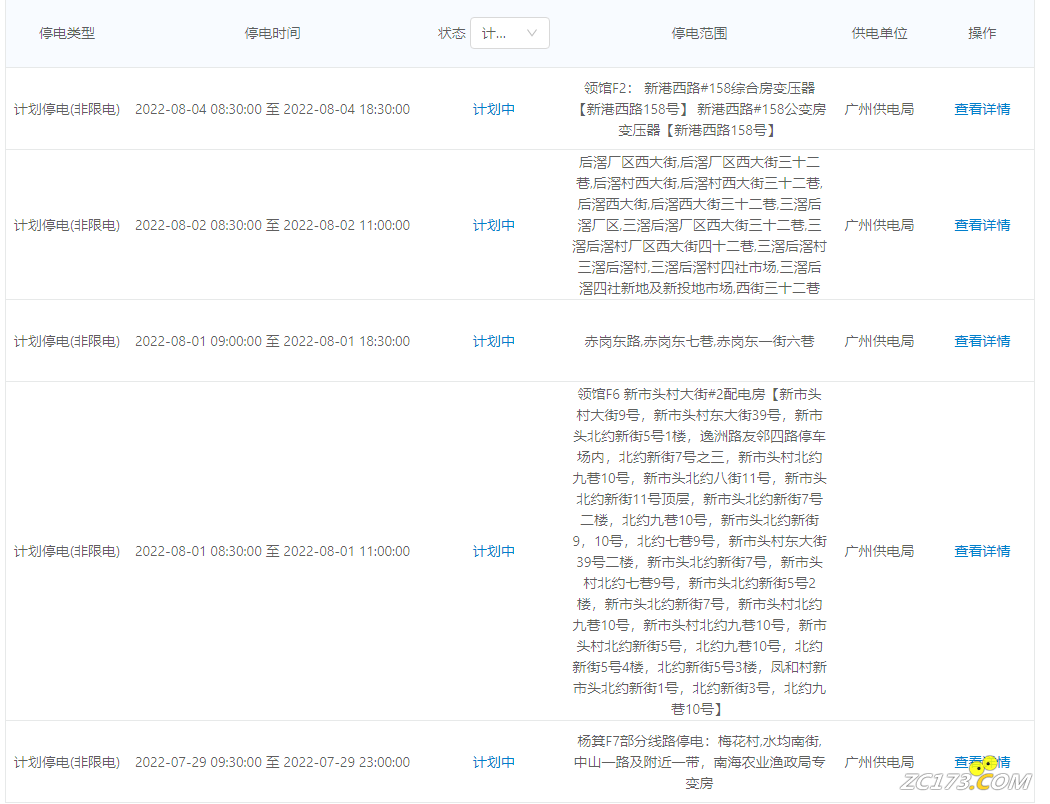Open 查看详情 for 2022-08-01 08:30:00 outage
Image resolution: width=1050 pixels, height=804 pixels.
(x=982, y=551)
